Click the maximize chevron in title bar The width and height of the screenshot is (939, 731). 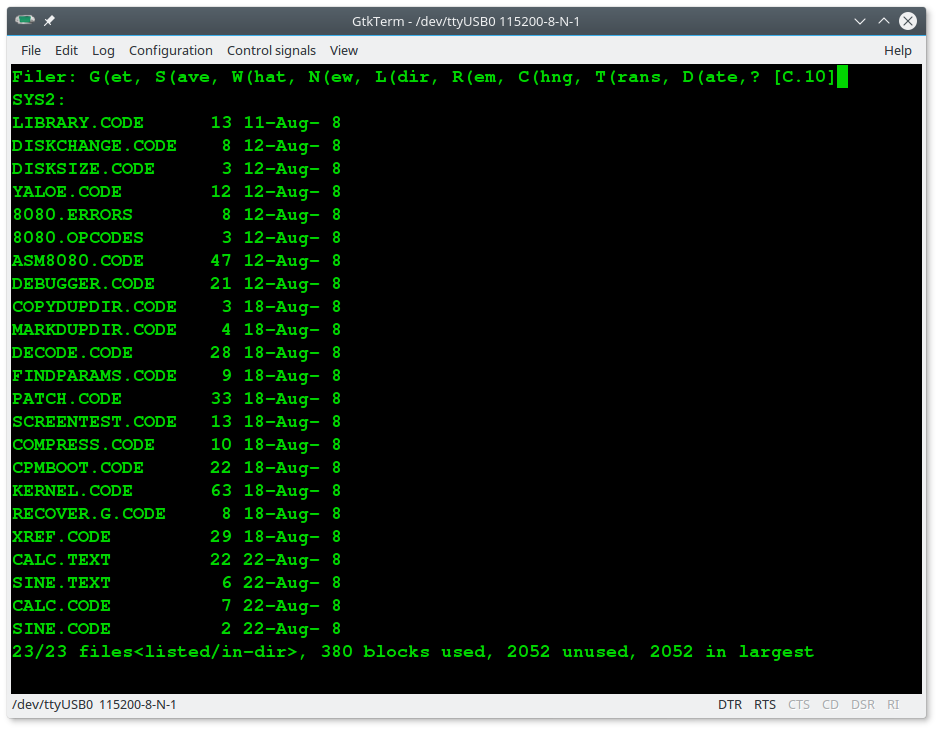coord(884,21)
